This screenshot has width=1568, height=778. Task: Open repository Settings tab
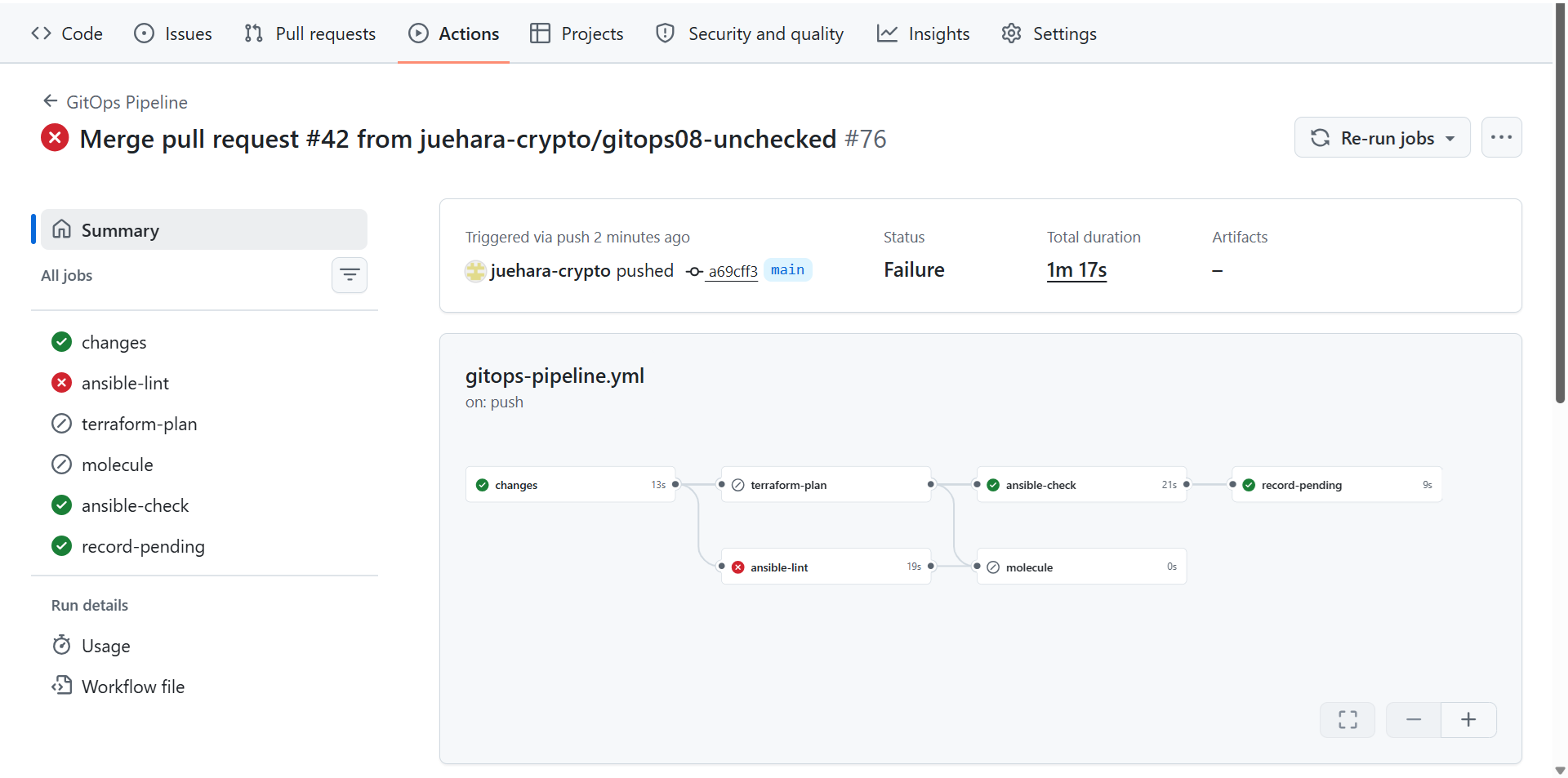click(1049, 33)
